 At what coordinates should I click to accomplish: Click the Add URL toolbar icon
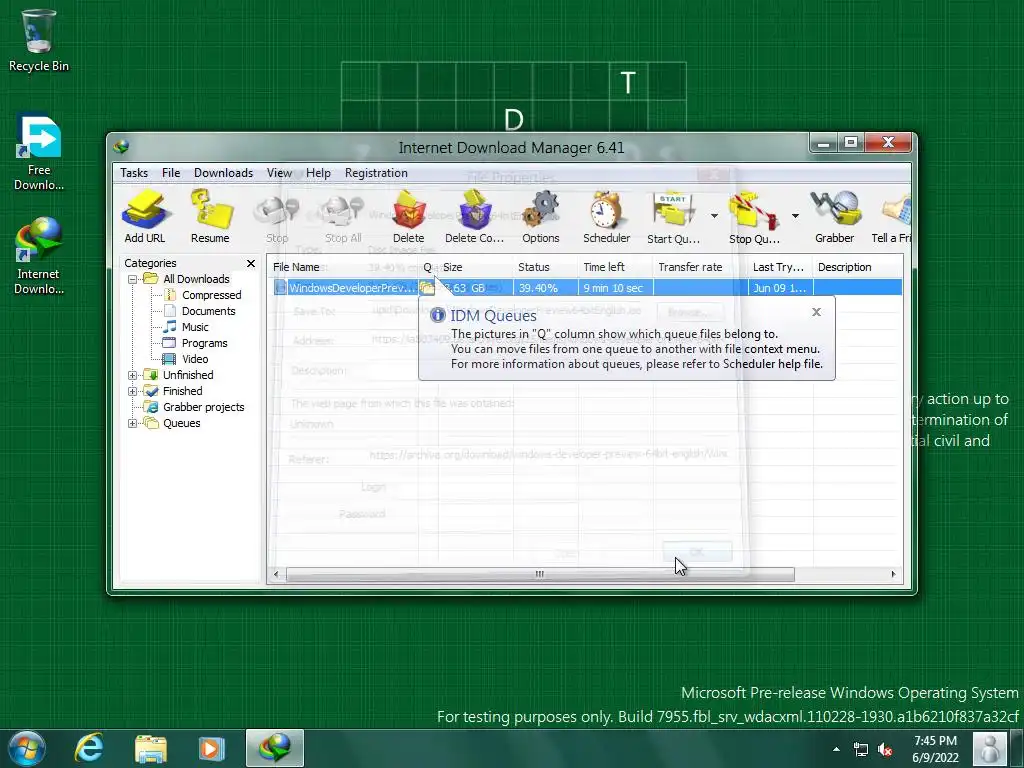point(145,217)
